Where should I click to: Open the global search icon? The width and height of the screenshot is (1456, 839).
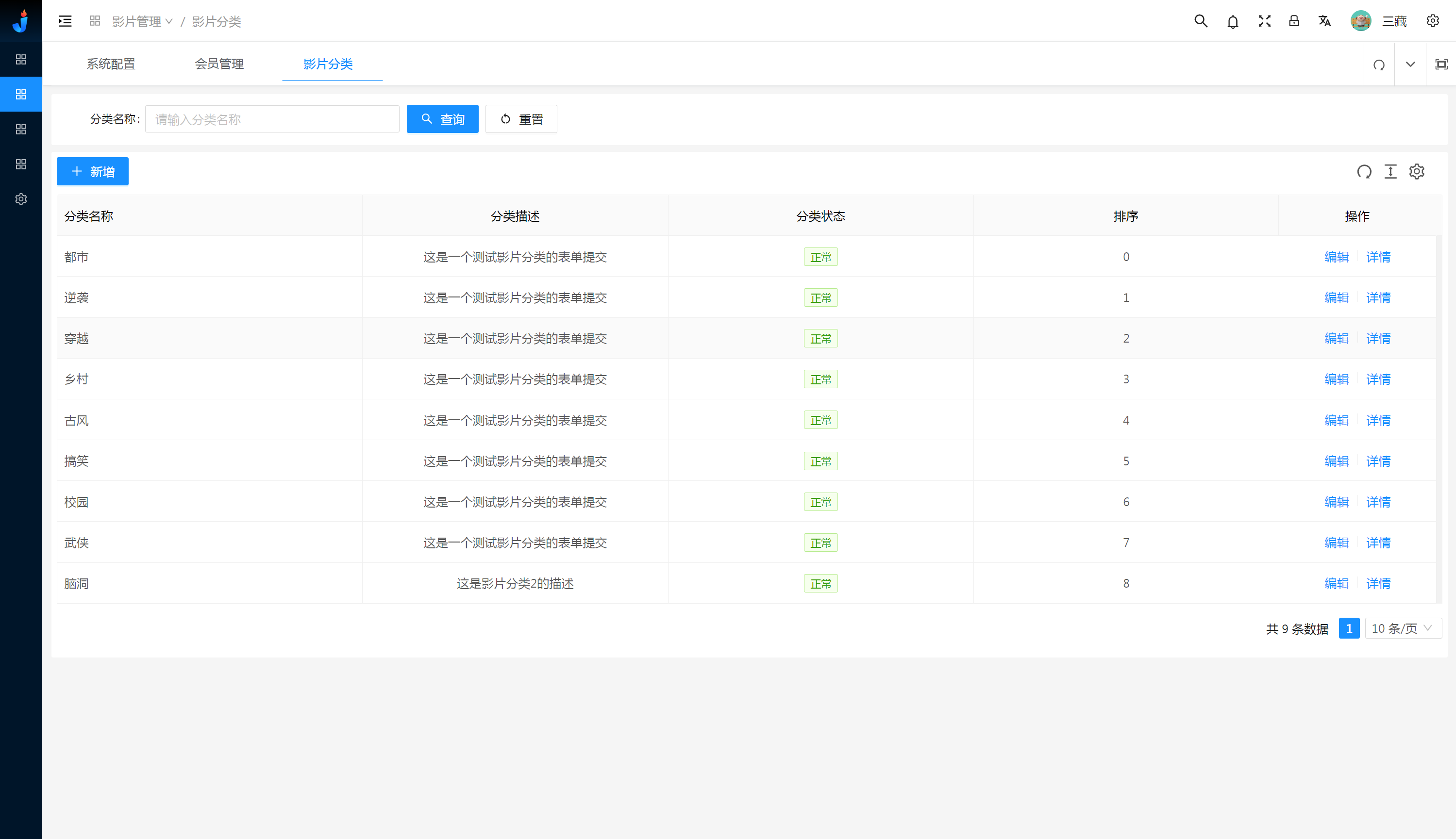tap(1201, 21)
